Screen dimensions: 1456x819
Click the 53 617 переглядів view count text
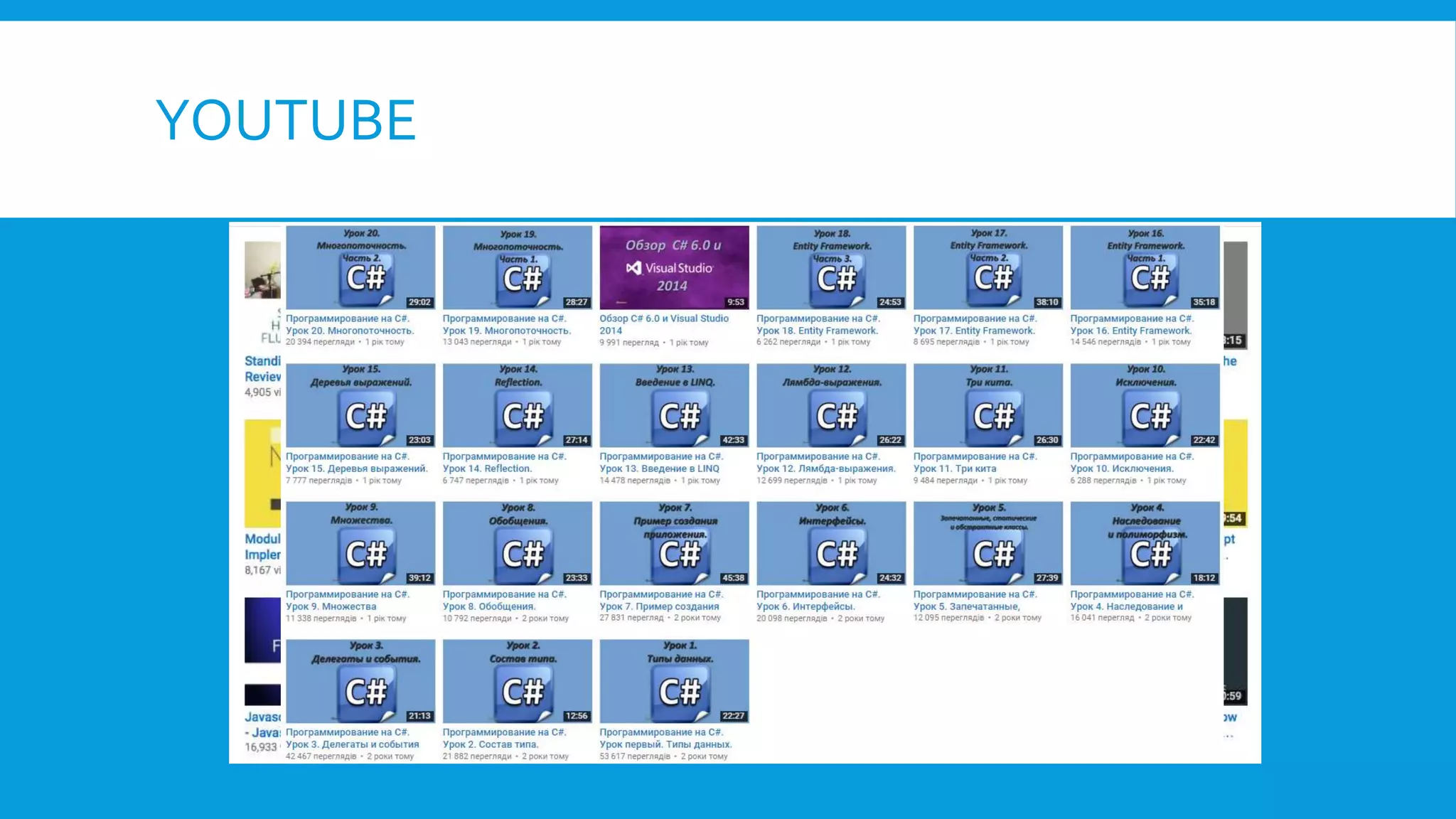click(x=635, y=756)
